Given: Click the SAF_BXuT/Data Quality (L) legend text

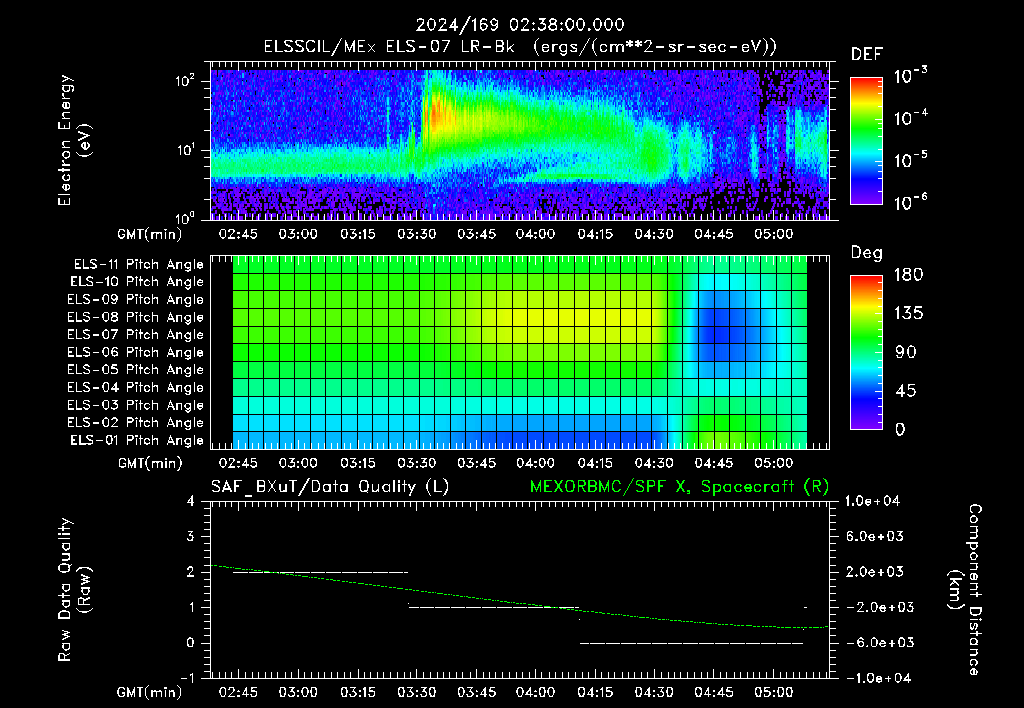Looking at the screenshot, I should point(330,487).
